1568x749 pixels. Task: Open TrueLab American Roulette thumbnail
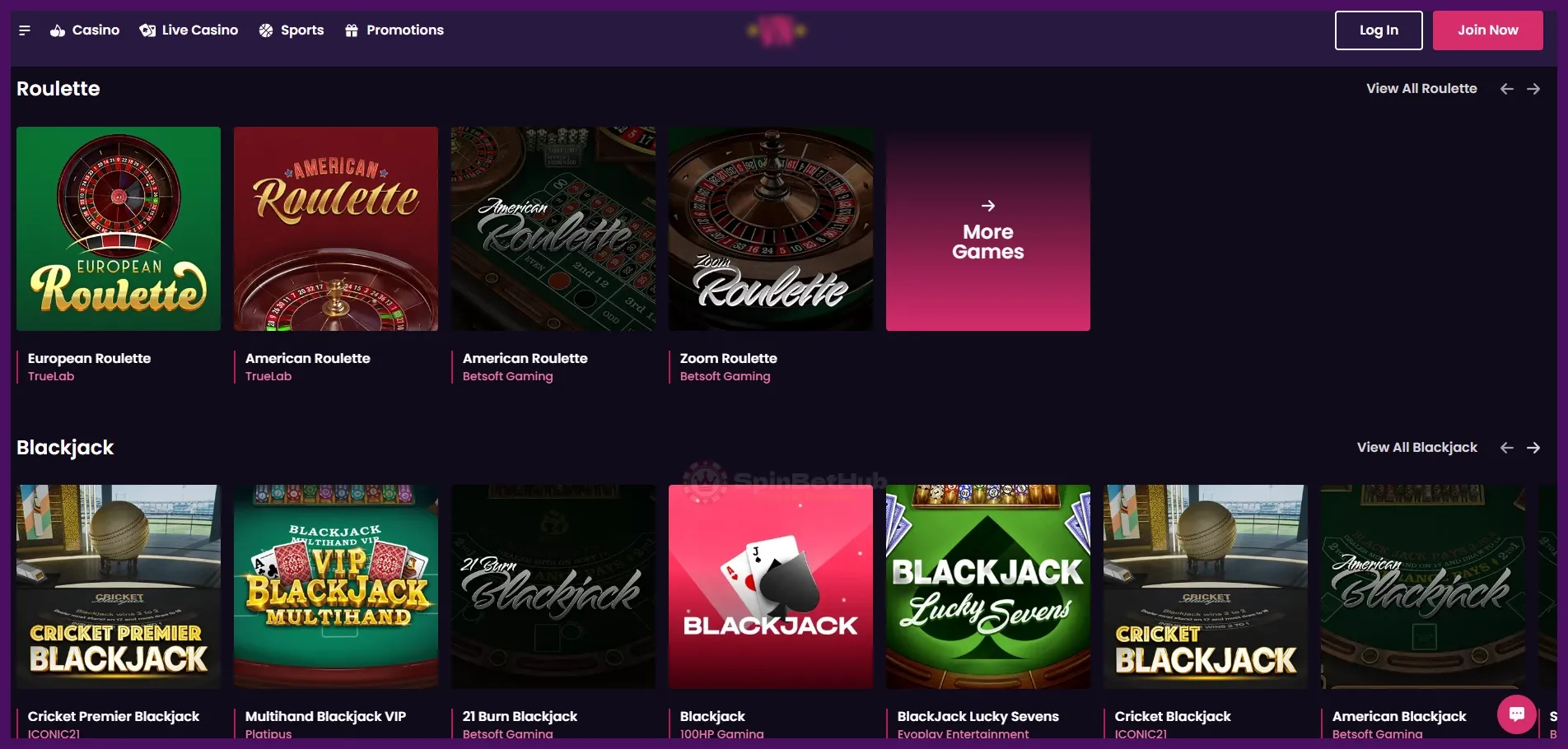(x=336, y=229)
